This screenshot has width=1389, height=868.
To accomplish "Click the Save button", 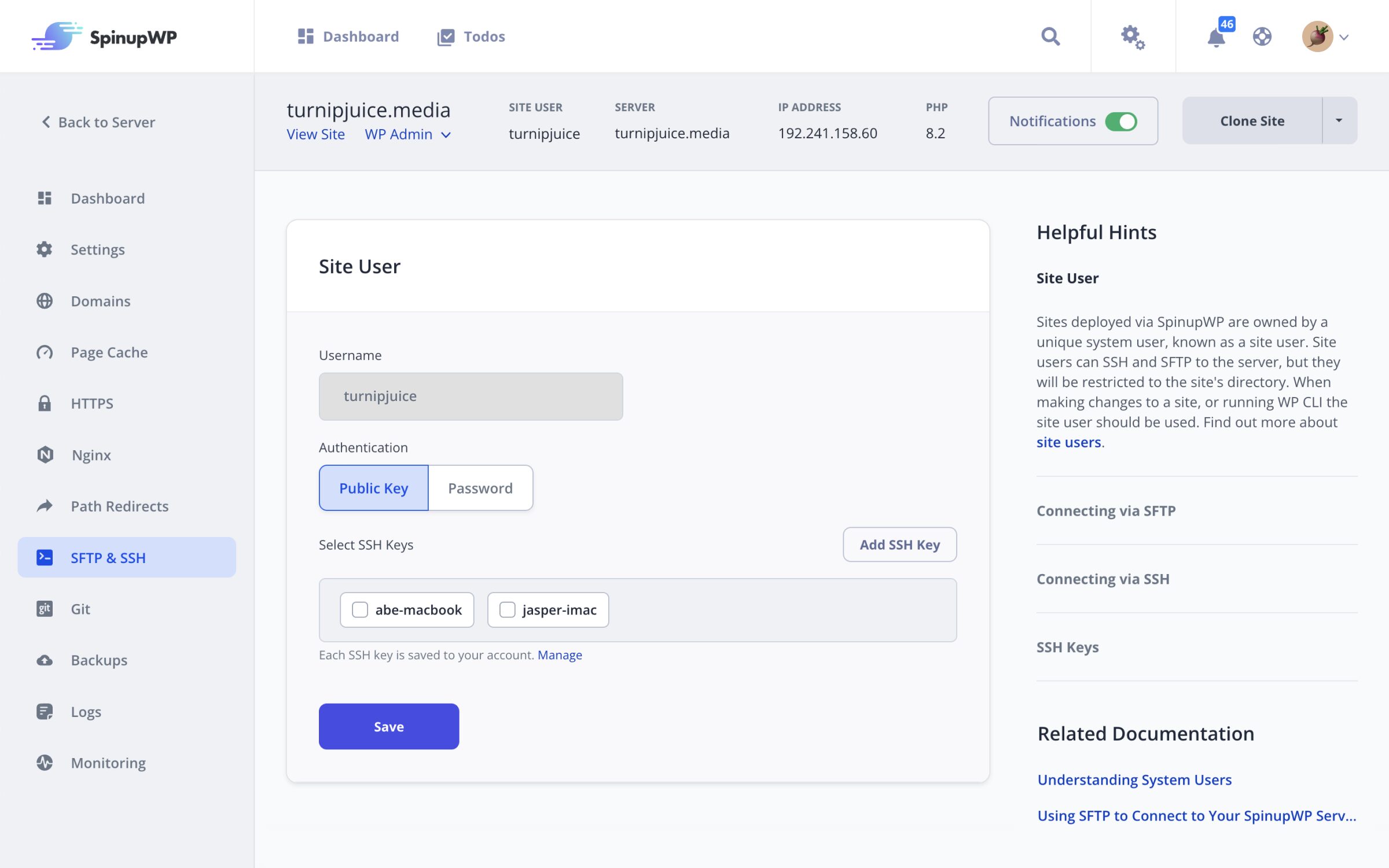I will tap(389, 726).
